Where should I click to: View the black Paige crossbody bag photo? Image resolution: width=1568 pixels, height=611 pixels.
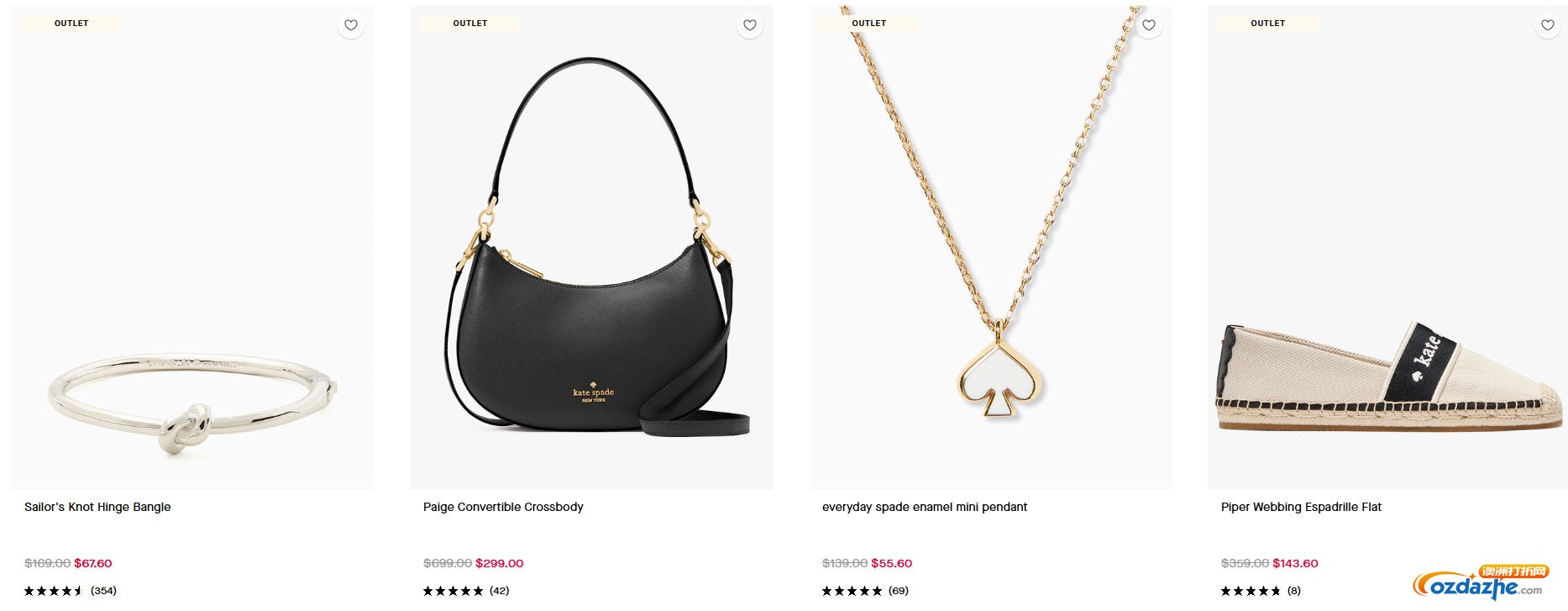coord(591,252)
